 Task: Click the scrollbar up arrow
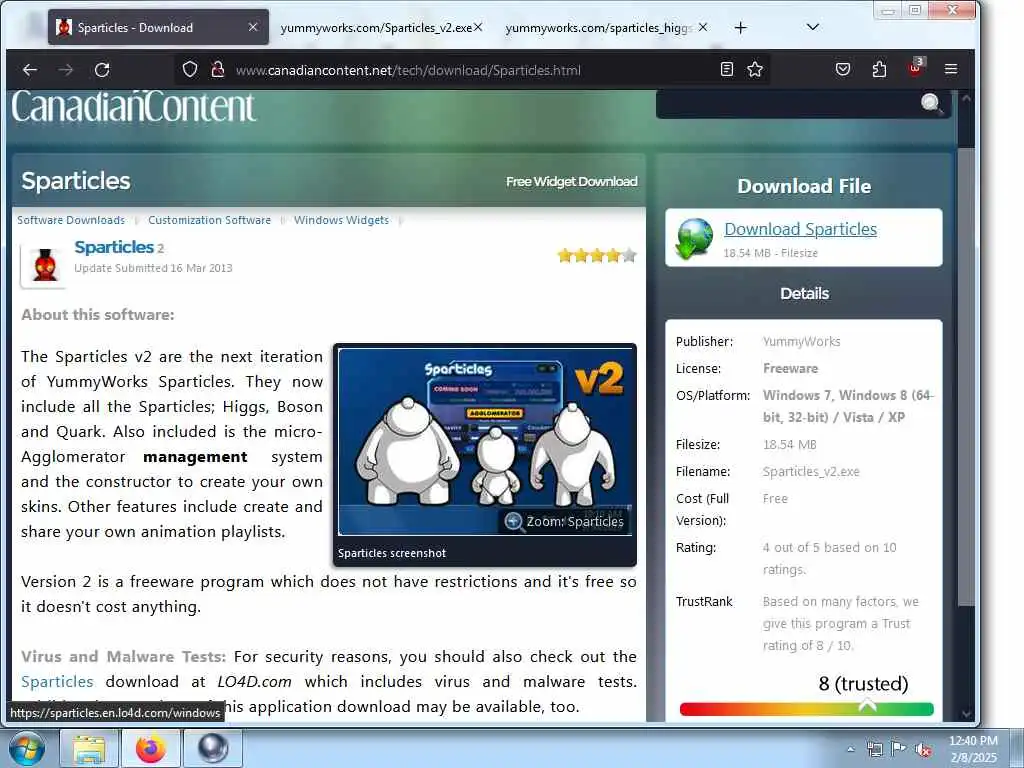pos(966,99)
